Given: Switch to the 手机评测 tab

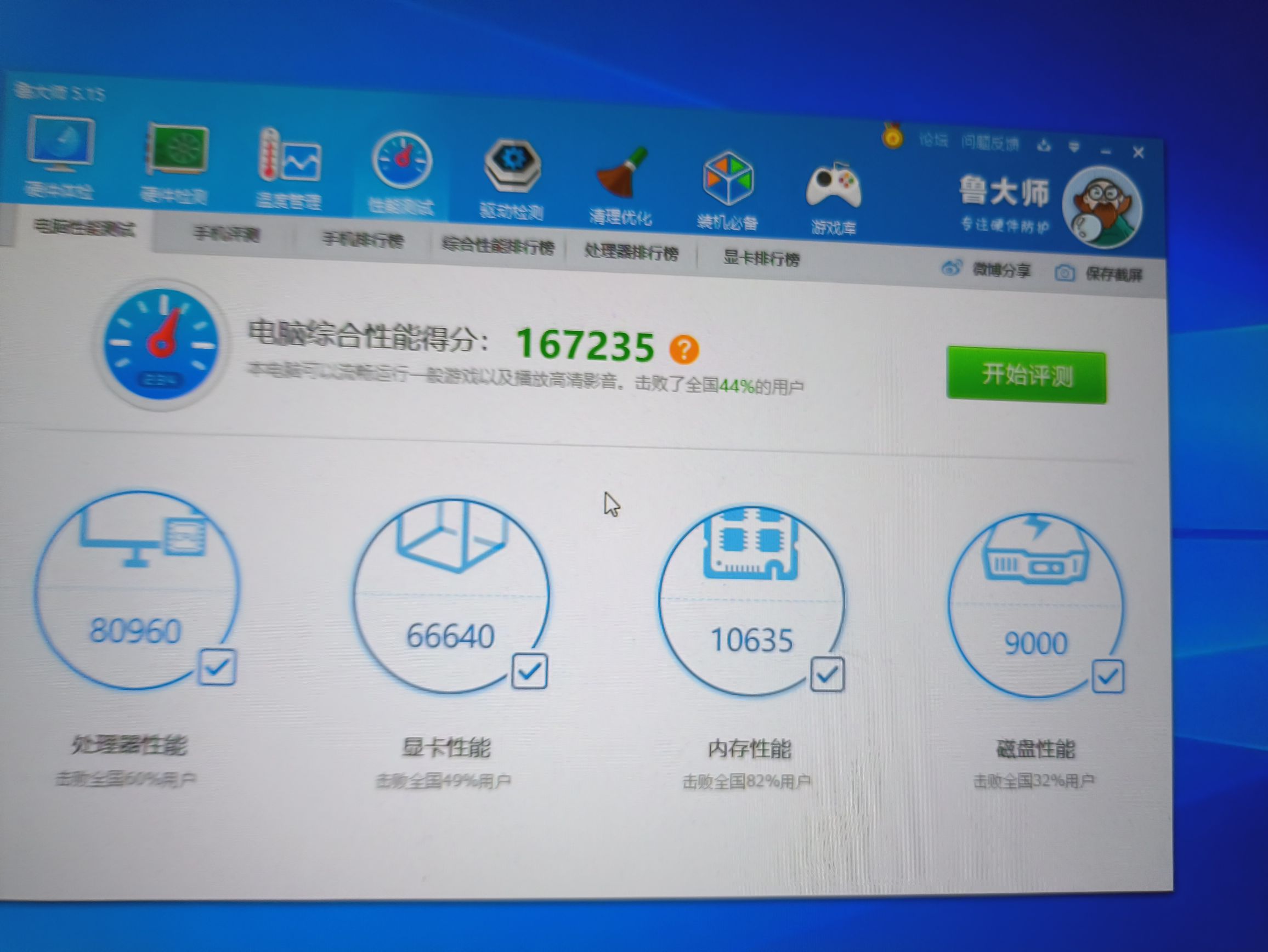Looking at the screenshot, I should [227, 234].
